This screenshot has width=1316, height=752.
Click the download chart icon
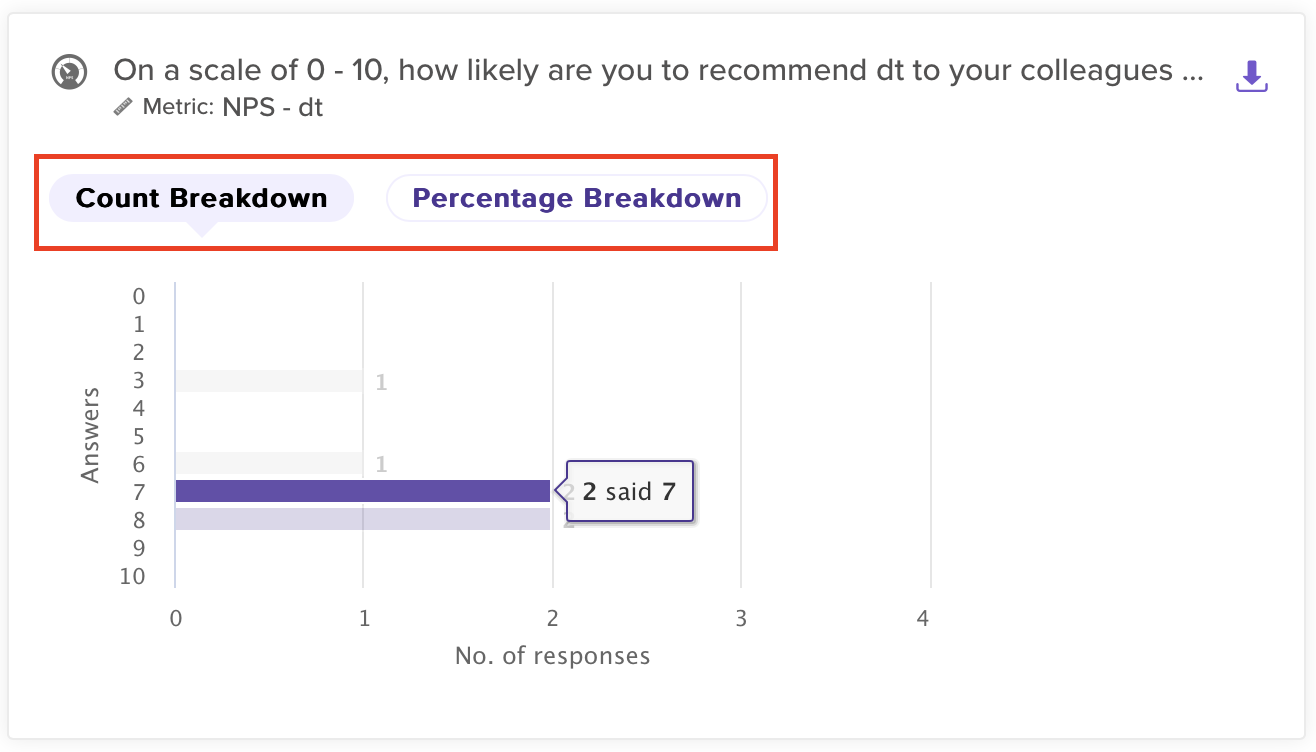(1252, 76)
